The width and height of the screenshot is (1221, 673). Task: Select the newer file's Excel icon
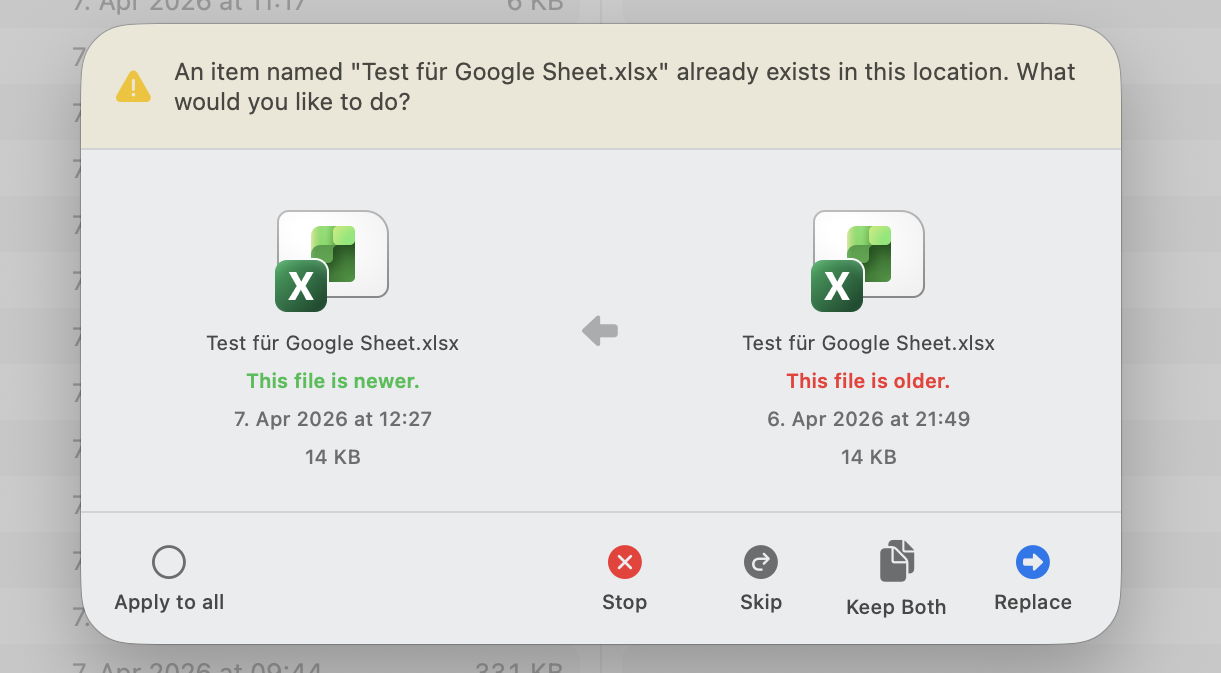(x=331, y=261)
